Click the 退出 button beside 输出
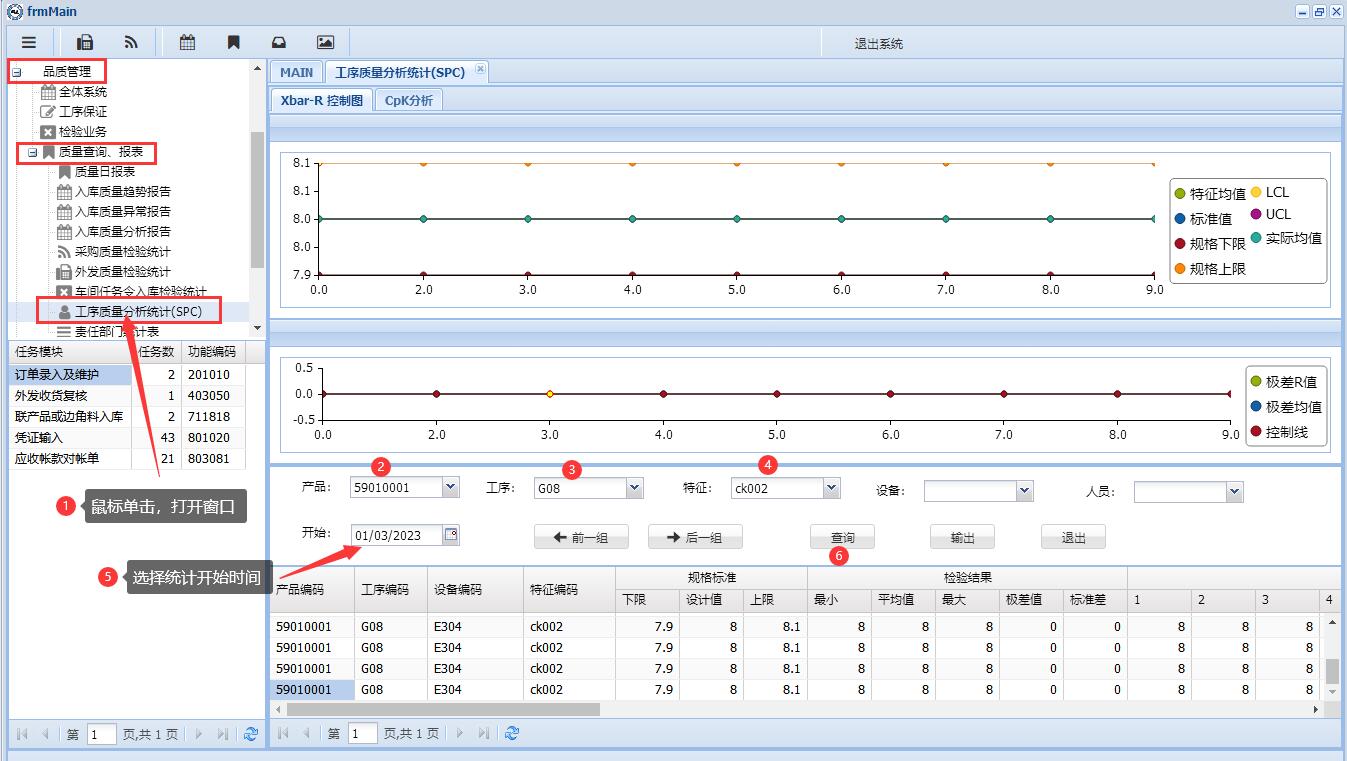 pyautogui.click(x=1073, y=537)
